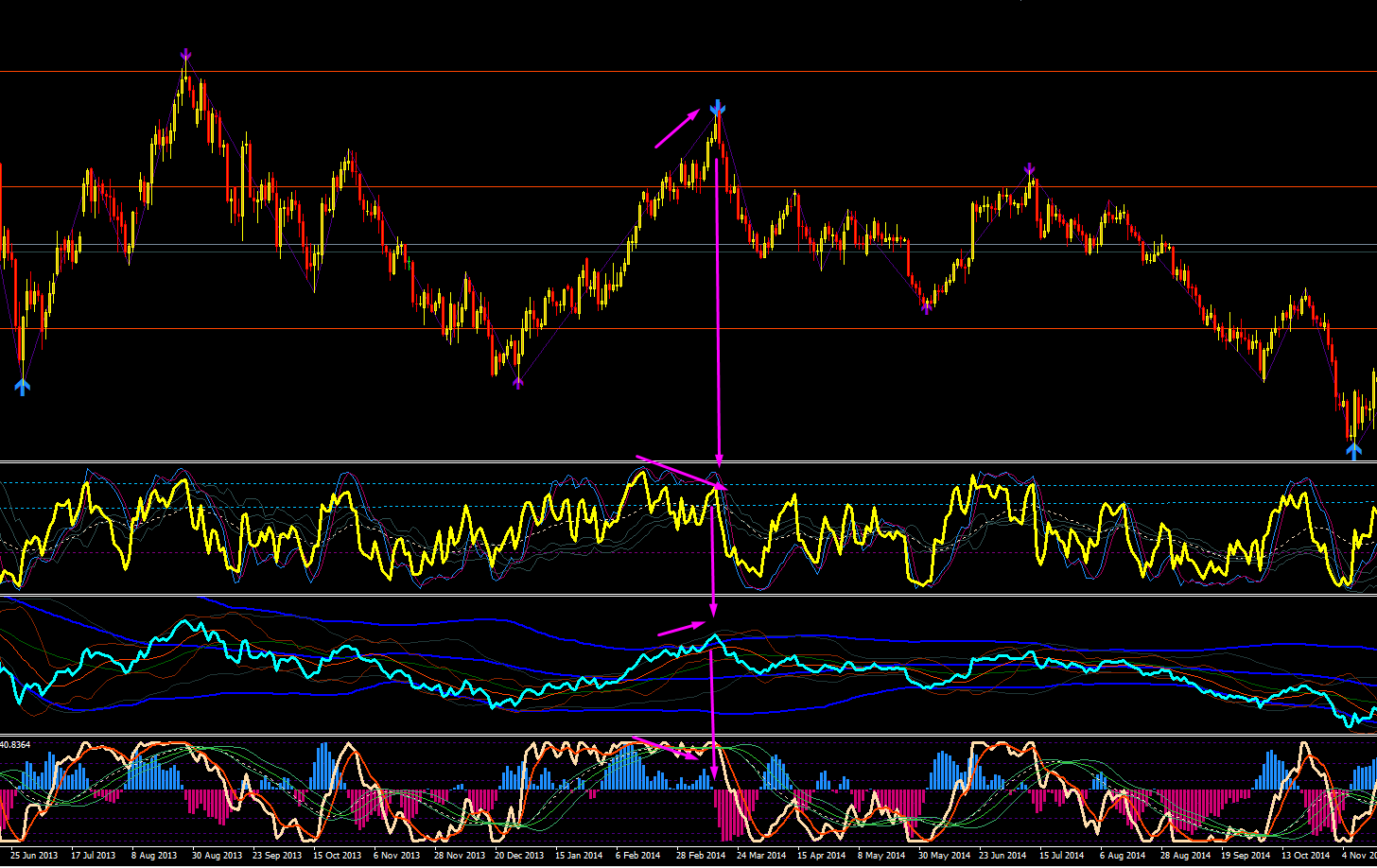Viewport: 1377px width, 868px height.
Task: Select the purple up arrow at the late May 2014 low
Action: coord(927,308)
